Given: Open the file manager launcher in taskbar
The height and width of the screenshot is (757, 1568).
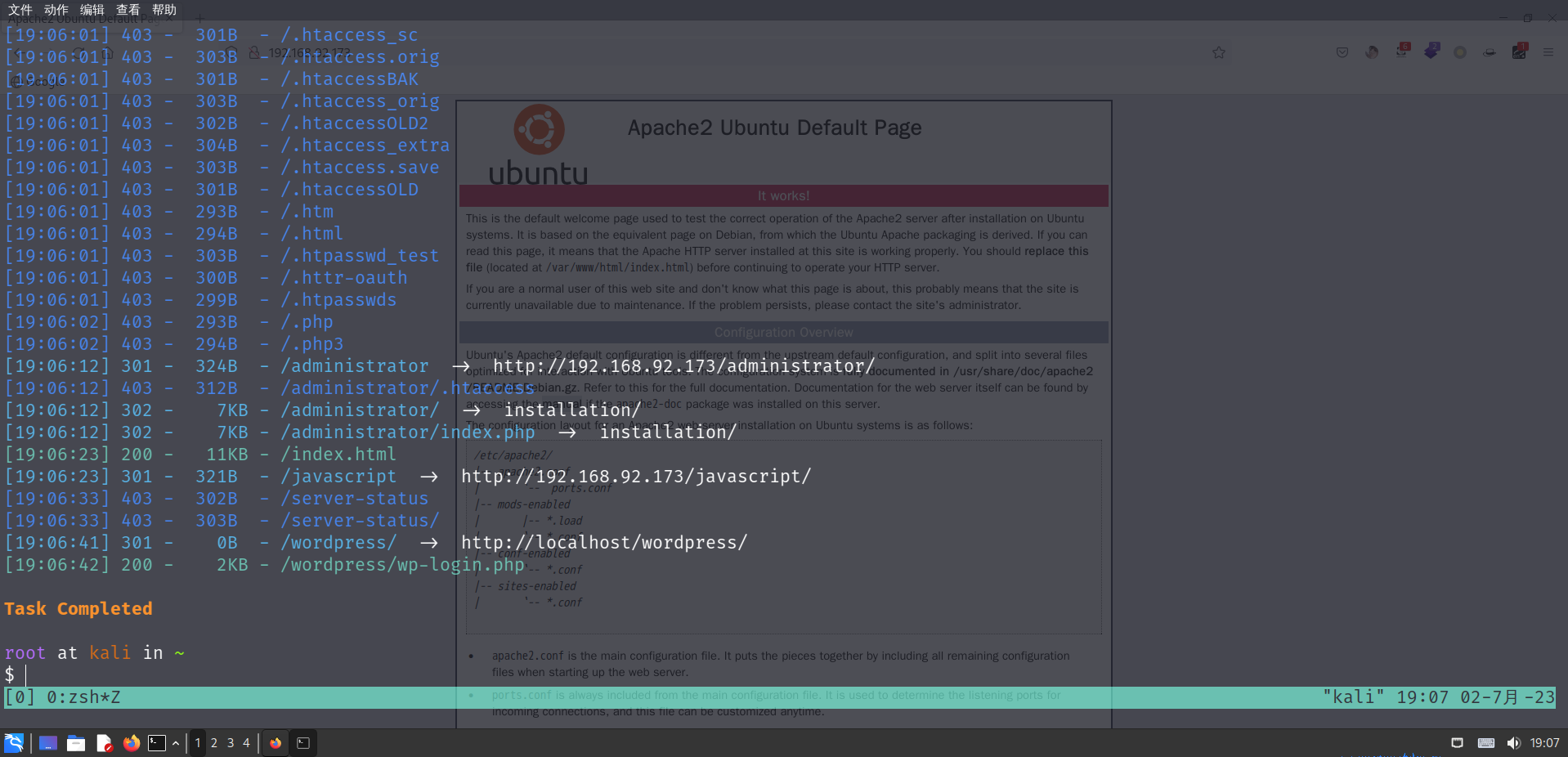Looking at the screenshot, I should [76, 743].
